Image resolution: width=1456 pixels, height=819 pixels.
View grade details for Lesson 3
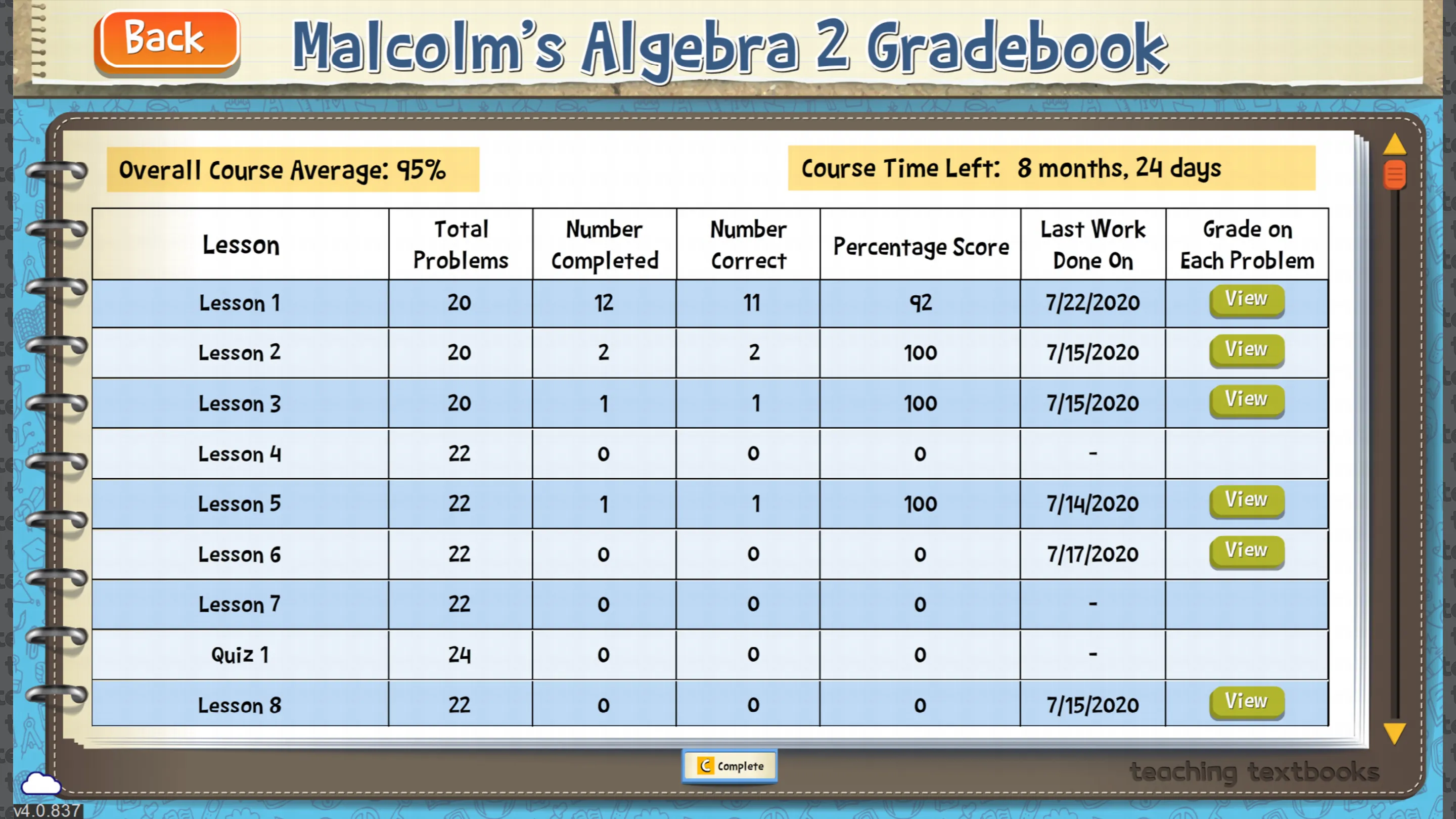[x=1246, y=400]
